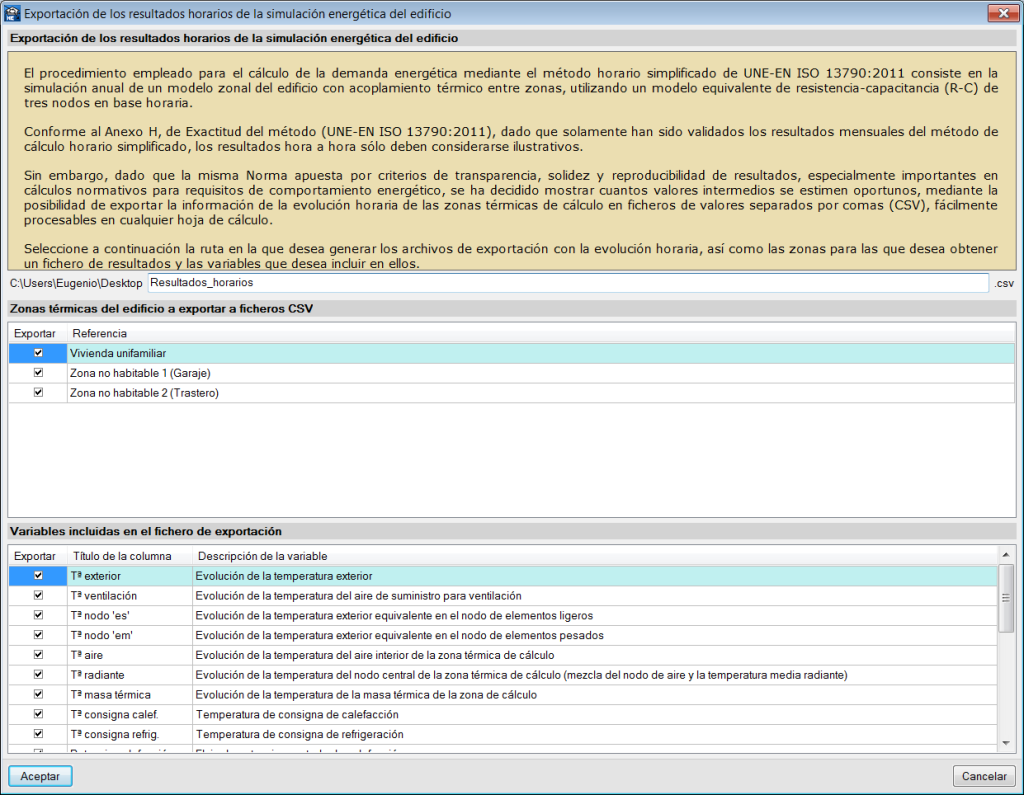Toggle export checkbox for Vivienda unifamiliar

pos(39,353)
